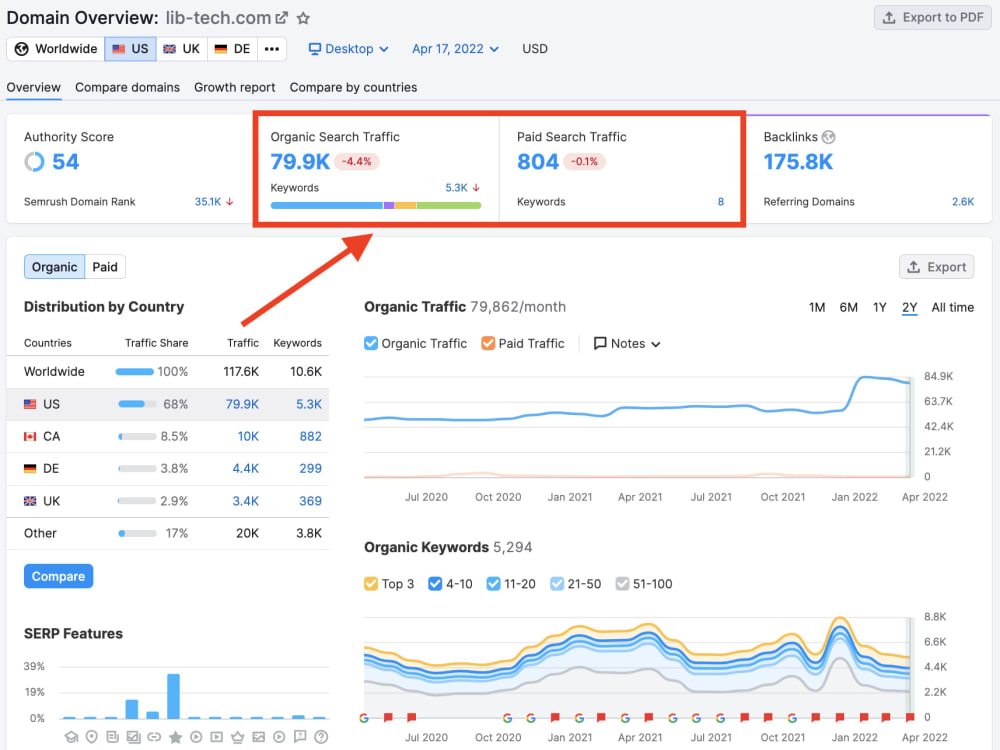Image resolution: width=1000 pixels, height=750 pixels.
Task: Click the US flag in the Distribution table
Action: point(30,404)
